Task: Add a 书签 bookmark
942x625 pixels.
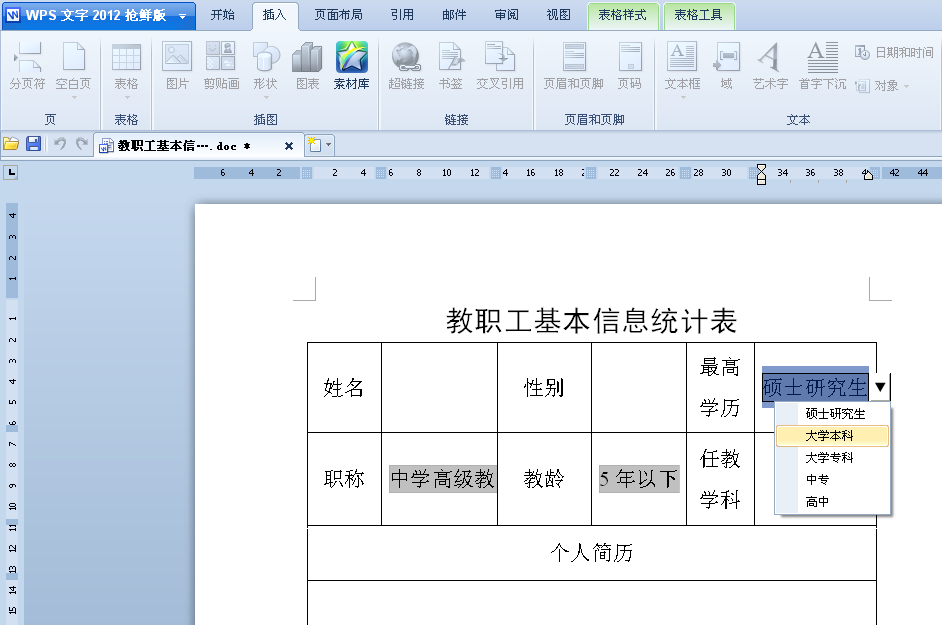Action: click(451, 65)
